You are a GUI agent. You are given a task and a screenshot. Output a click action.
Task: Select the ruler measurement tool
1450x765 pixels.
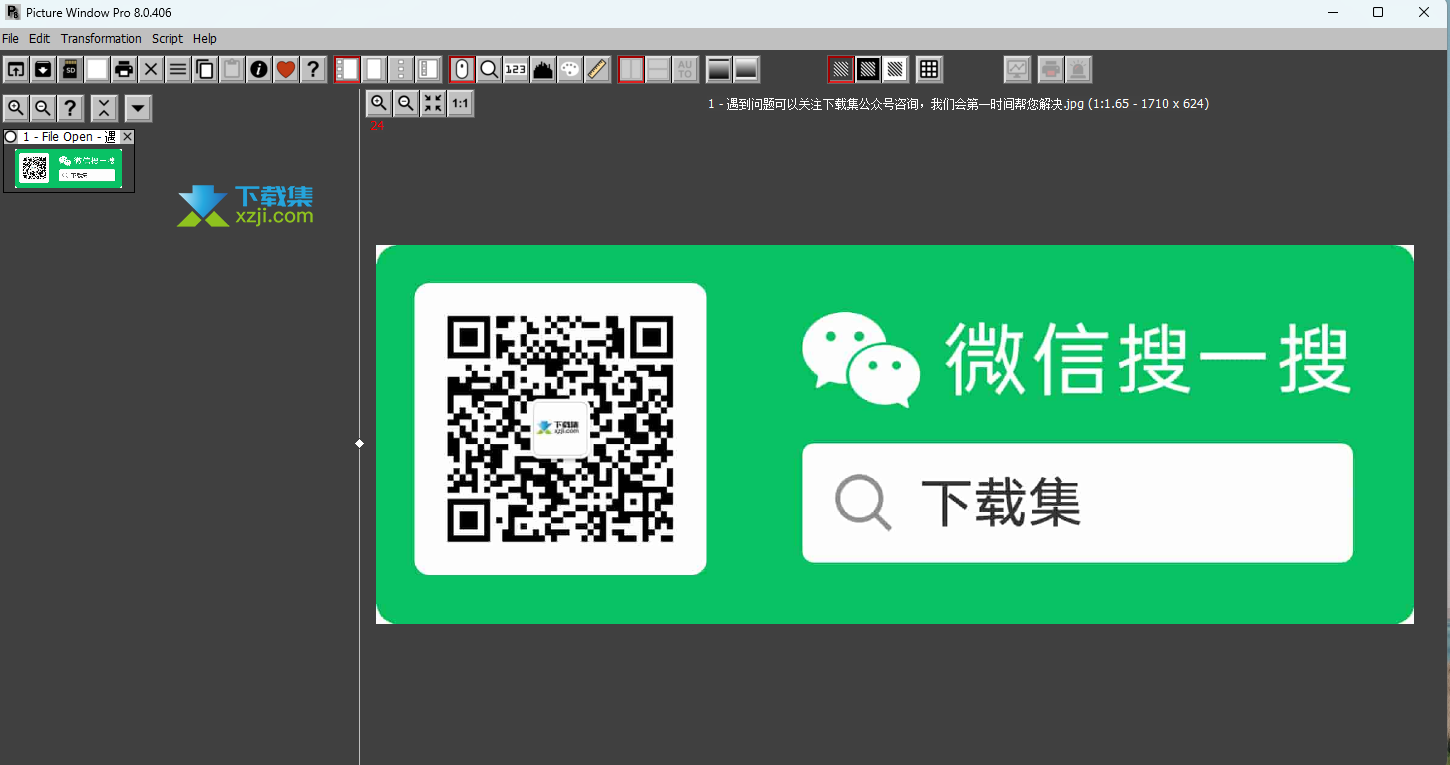597,69
